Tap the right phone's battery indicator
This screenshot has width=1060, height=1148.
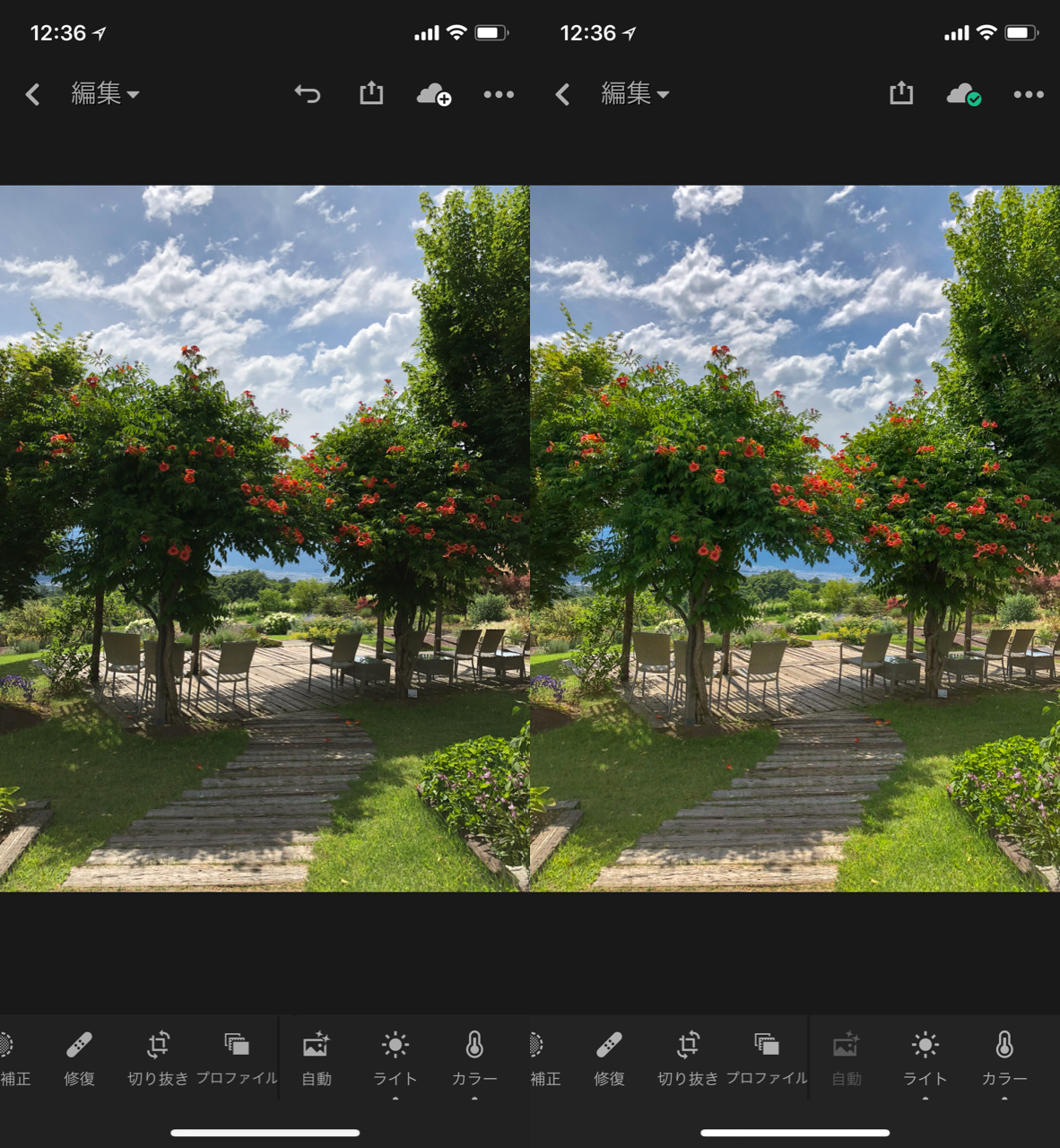point(1021,33)
